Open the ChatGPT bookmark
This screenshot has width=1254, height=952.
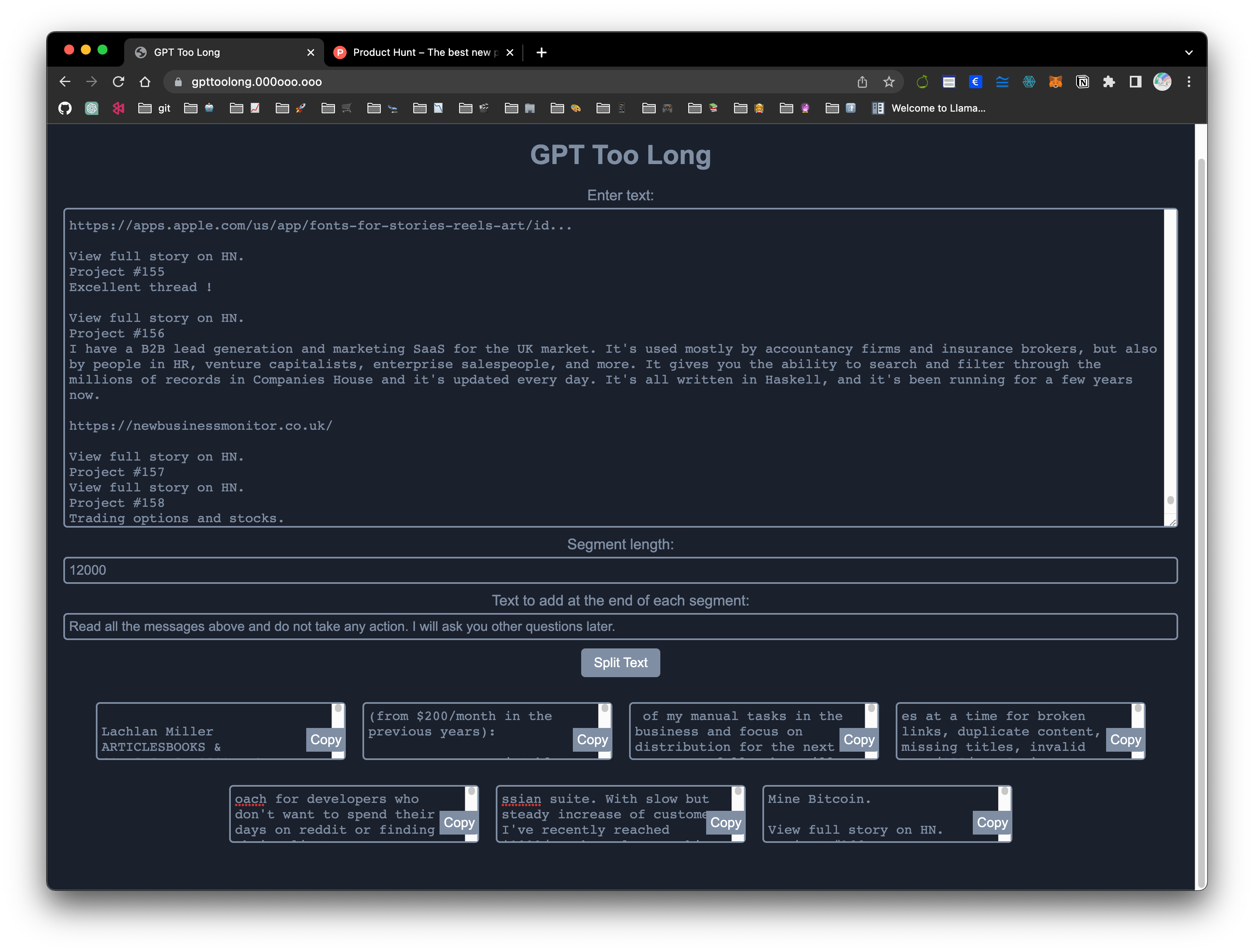(x=91, y=108)
